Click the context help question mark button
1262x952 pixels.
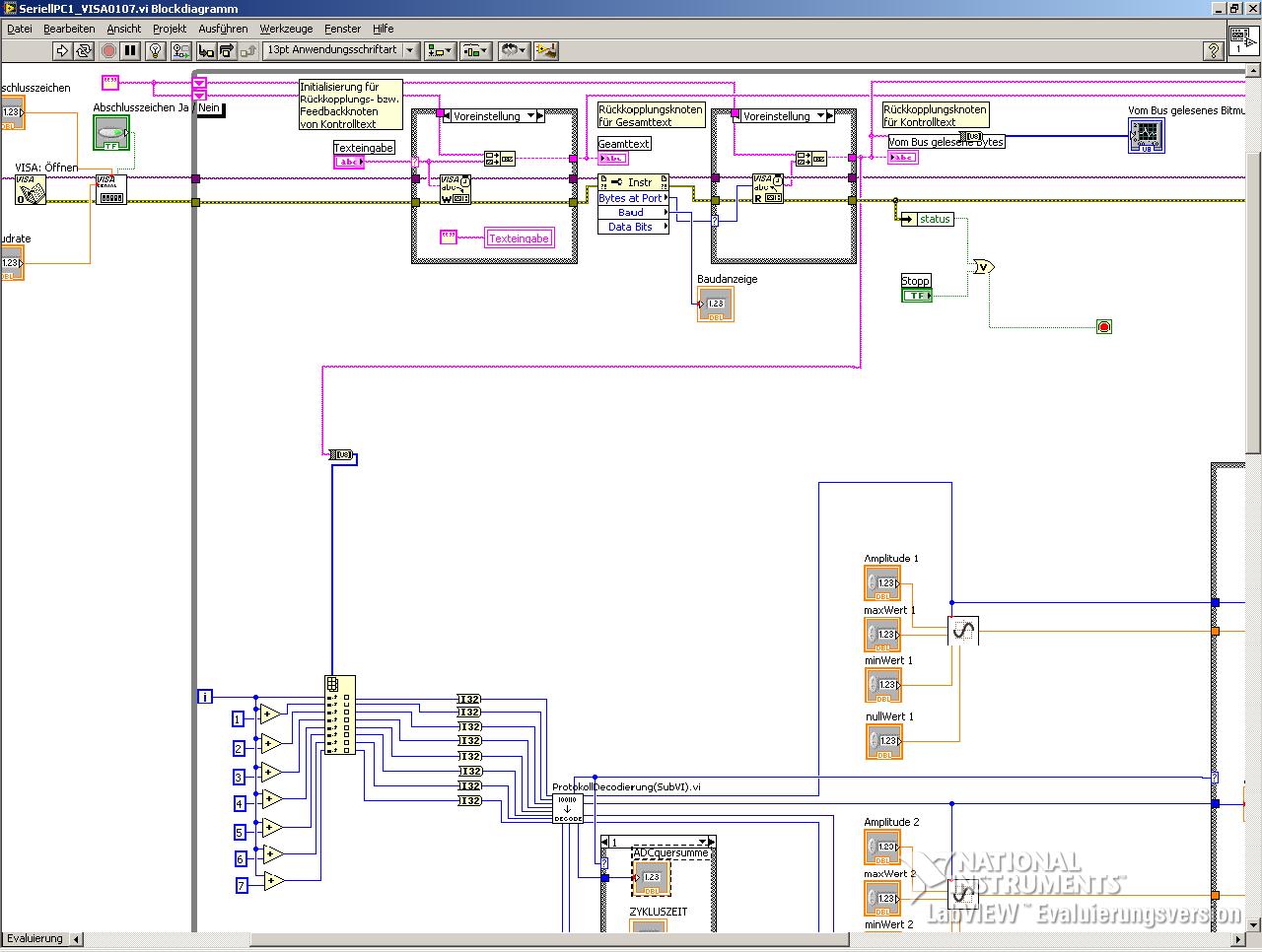(x=1214, y=50)
